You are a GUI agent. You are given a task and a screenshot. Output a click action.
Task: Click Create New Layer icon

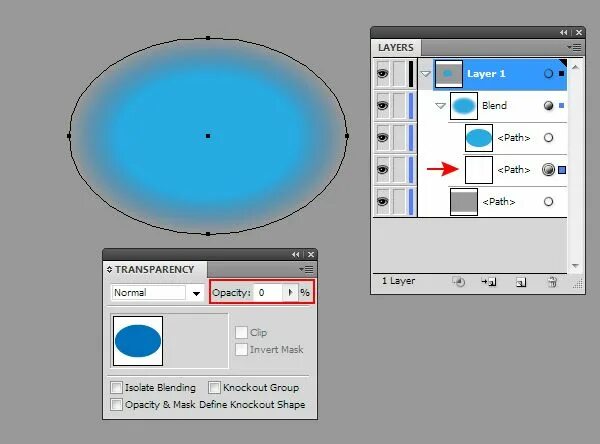pyautogui.click(x=521, y=282)
